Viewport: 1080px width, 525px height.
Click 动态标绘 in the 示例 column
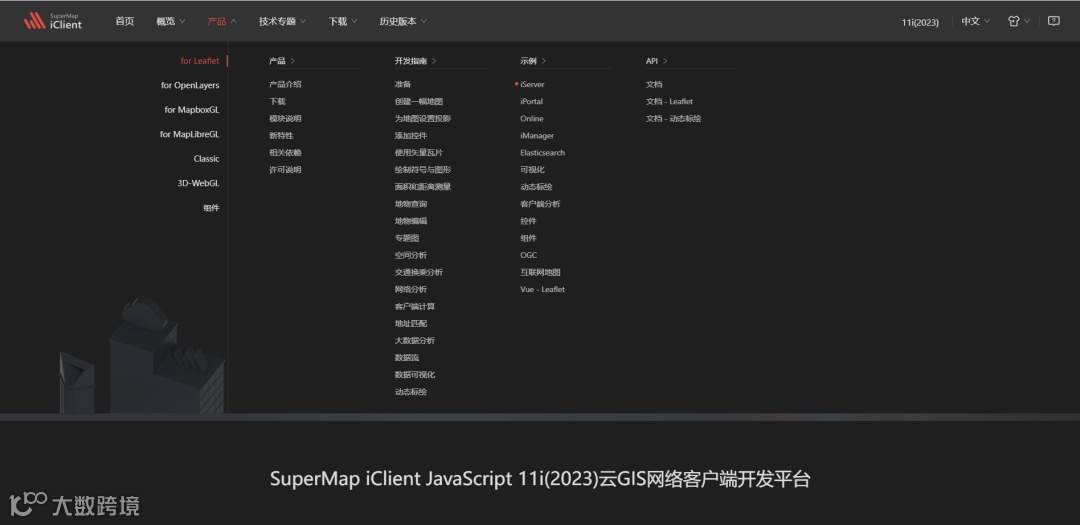tap(537, 187)
